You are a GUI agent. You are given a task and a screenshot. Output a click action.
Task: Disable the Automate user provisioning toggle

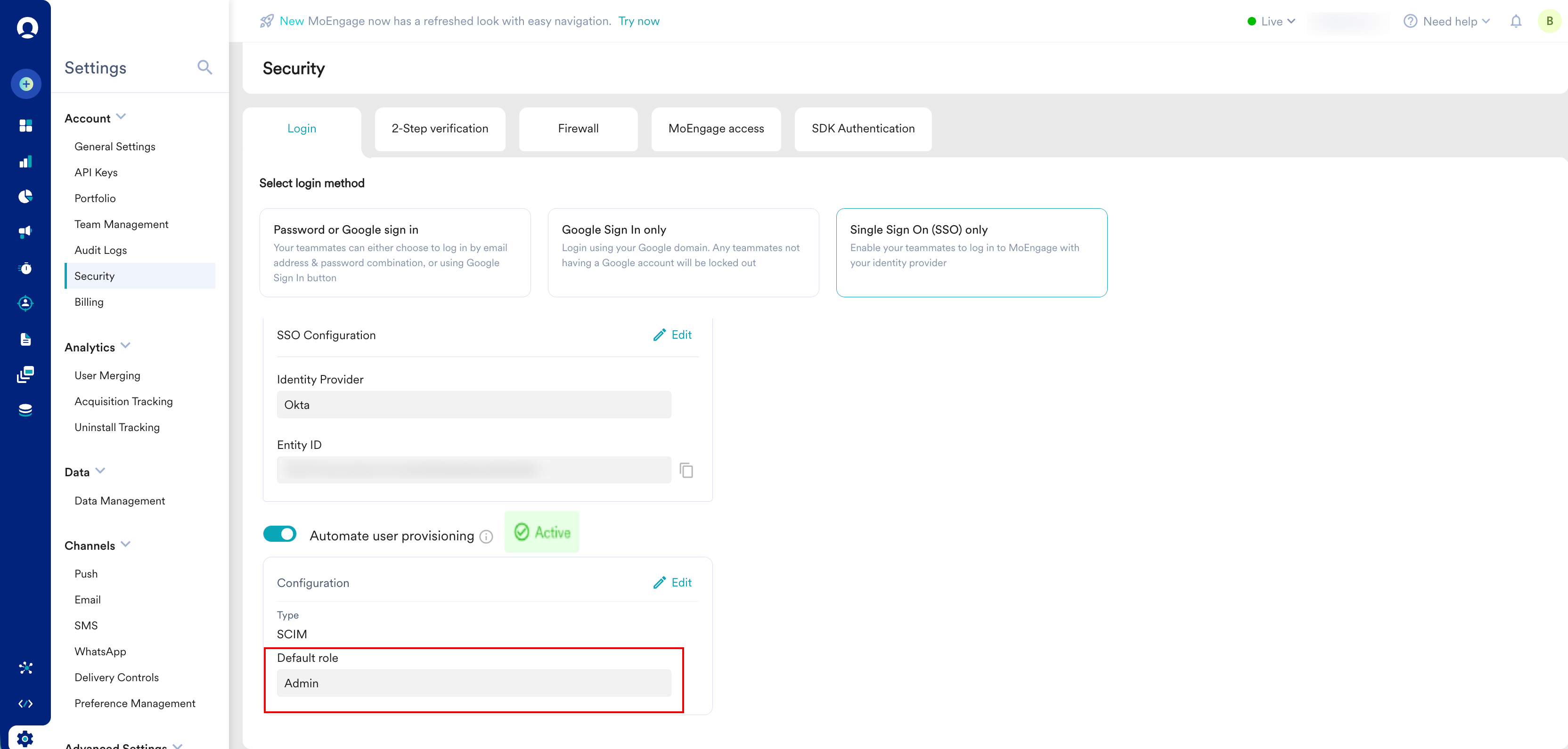click(x=280, y=534)
